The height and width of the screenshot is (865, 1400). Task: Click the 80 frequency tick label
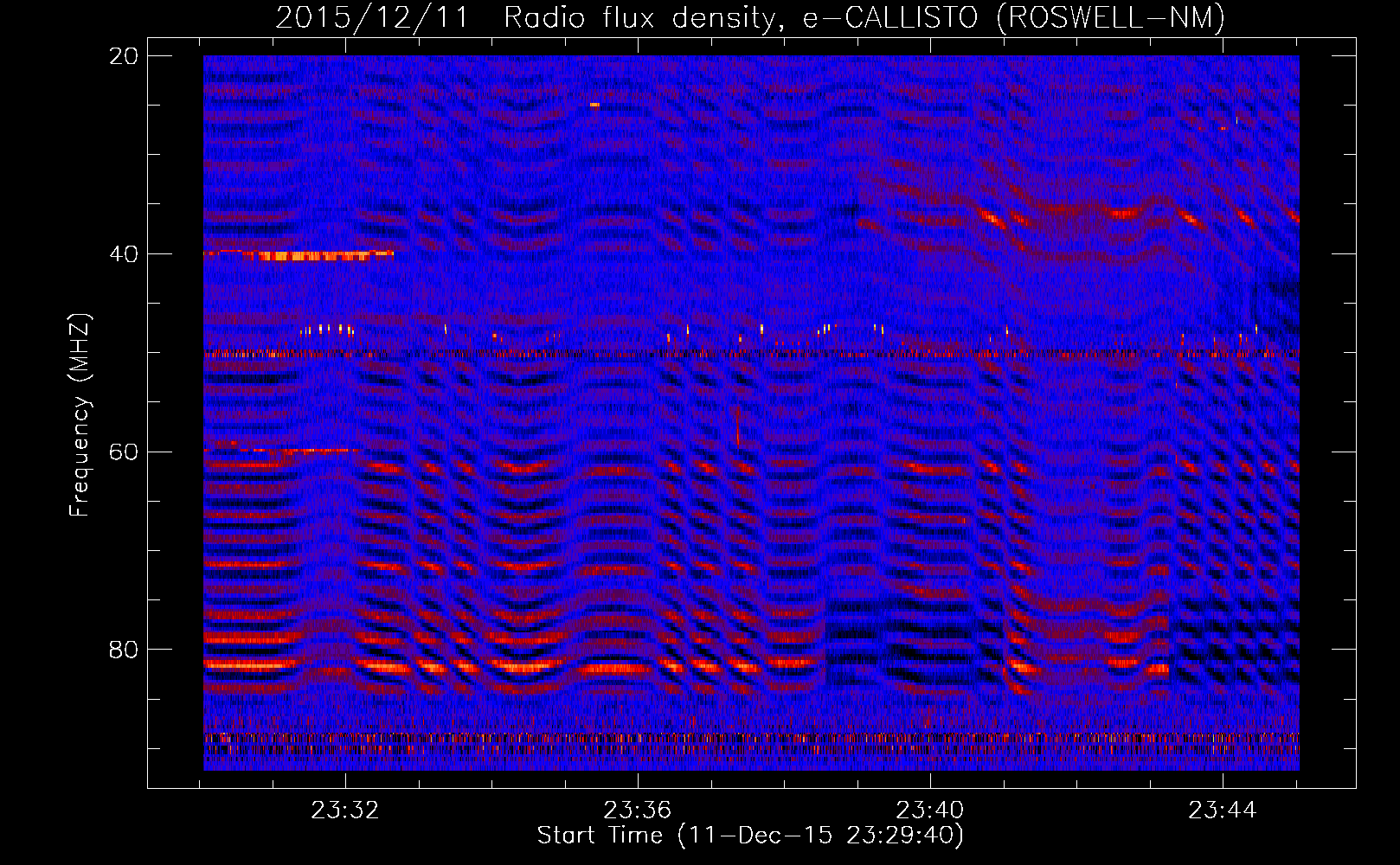click(125, 650)
